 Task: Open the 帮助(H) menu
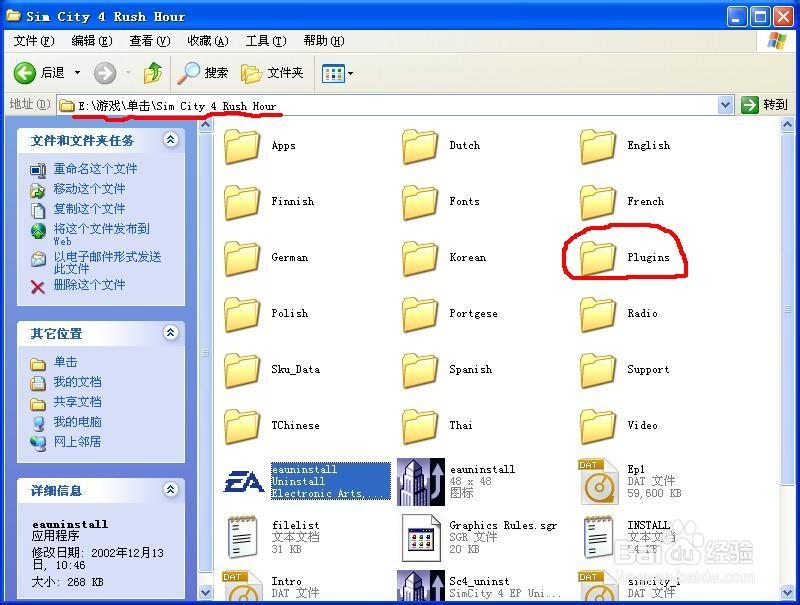pos(324,41)
